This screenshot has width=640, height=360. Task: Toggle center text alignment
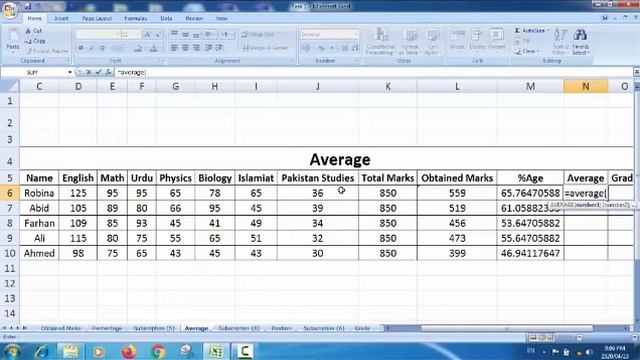pos(185,48)
